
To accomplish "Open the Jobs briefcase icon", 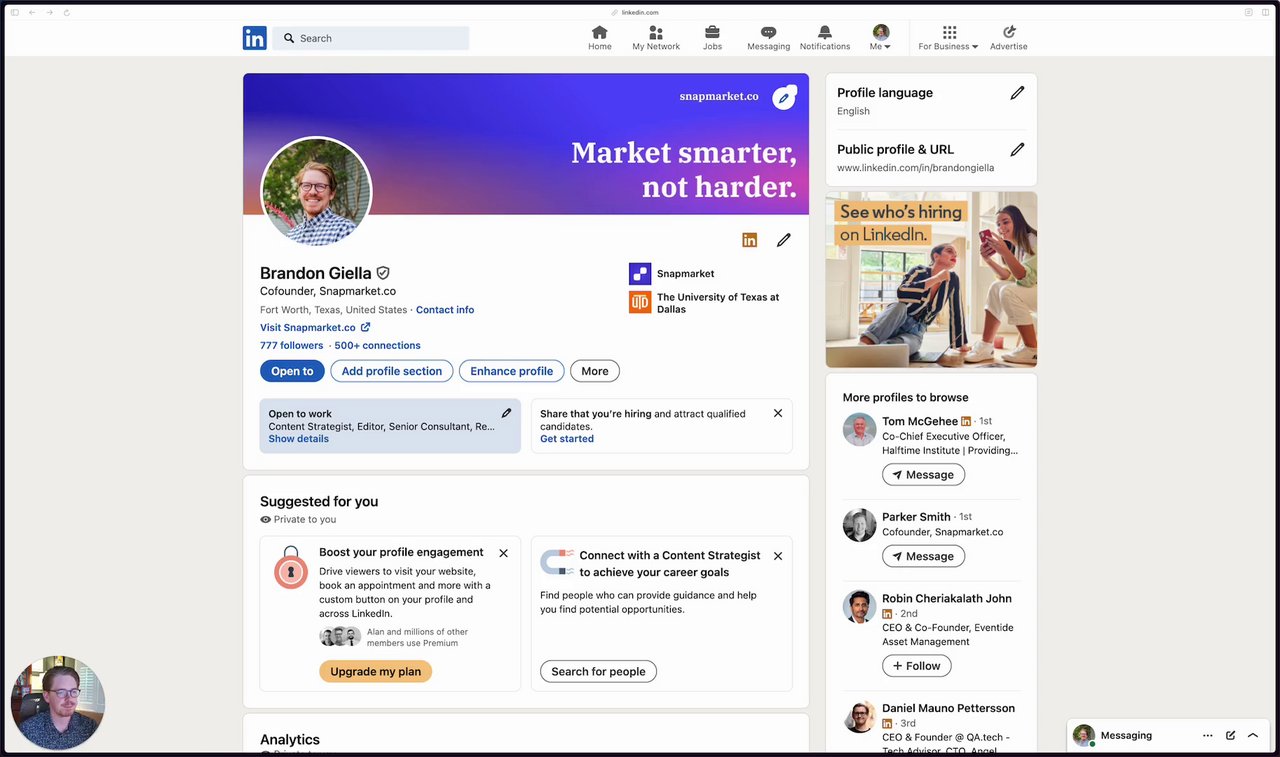I will tap(712, 38).
